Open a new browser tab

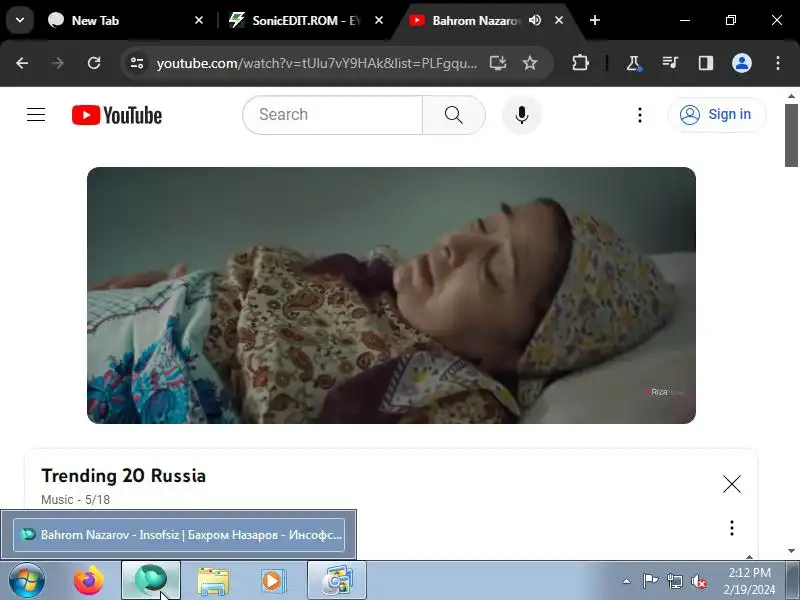click(594, 20)
